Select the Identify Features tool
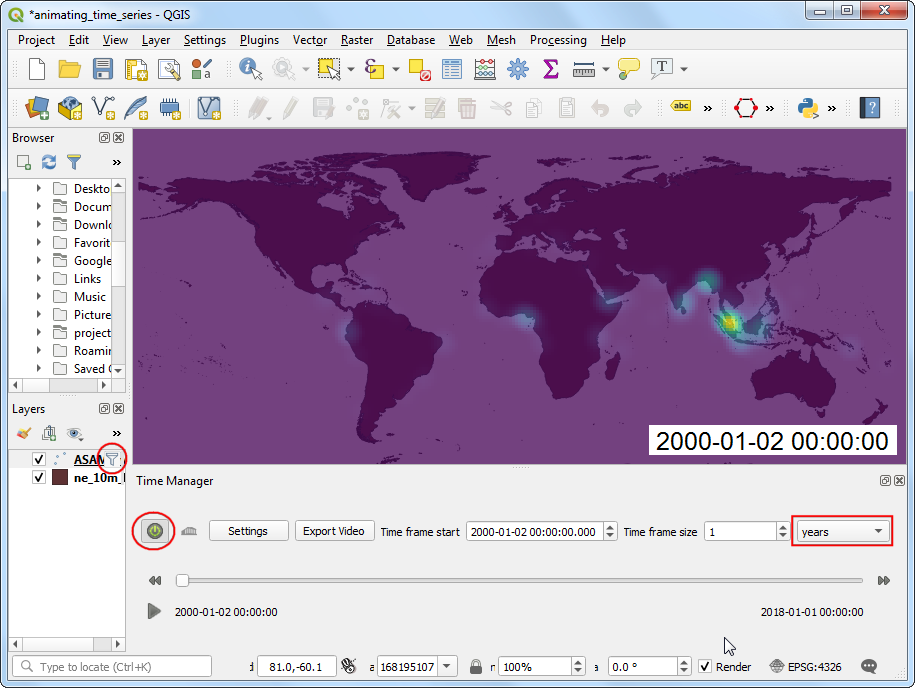 tap(246, 69)
